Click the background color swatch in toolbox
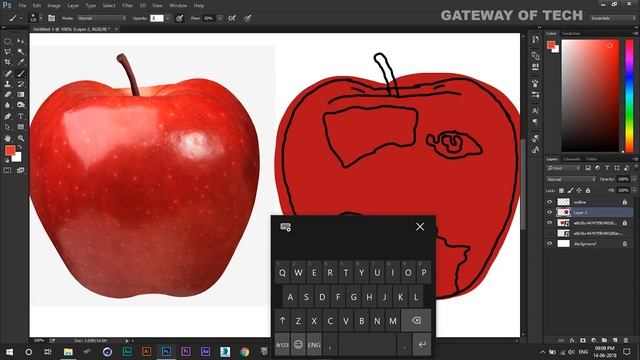This screenshot has height=360, width=640. point(18,158)
